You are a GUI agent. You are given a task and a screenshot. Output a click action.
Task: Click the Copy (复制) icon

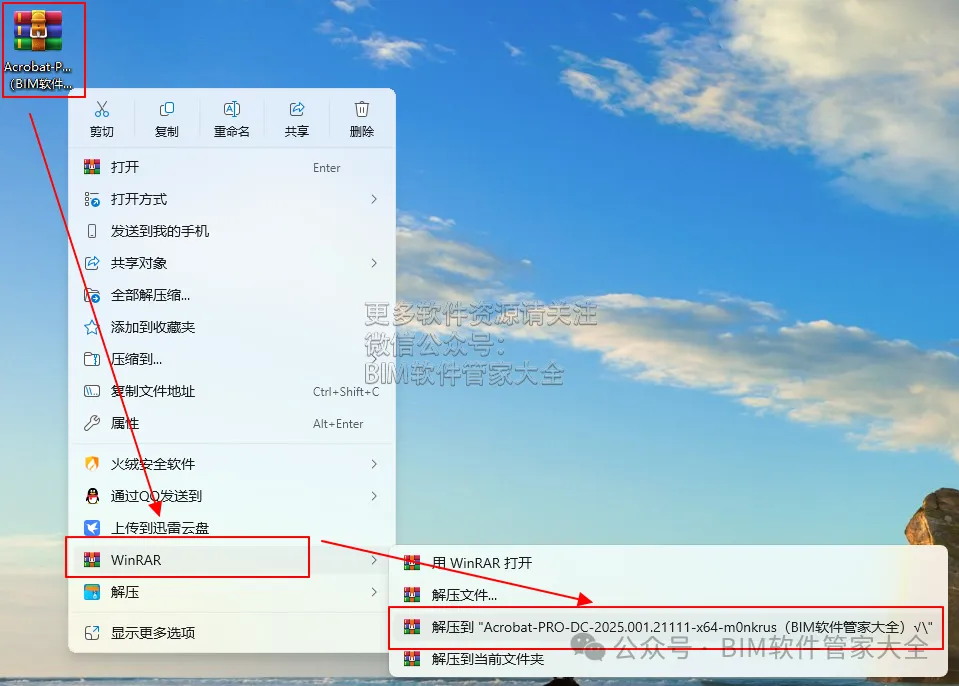(166, 109)
